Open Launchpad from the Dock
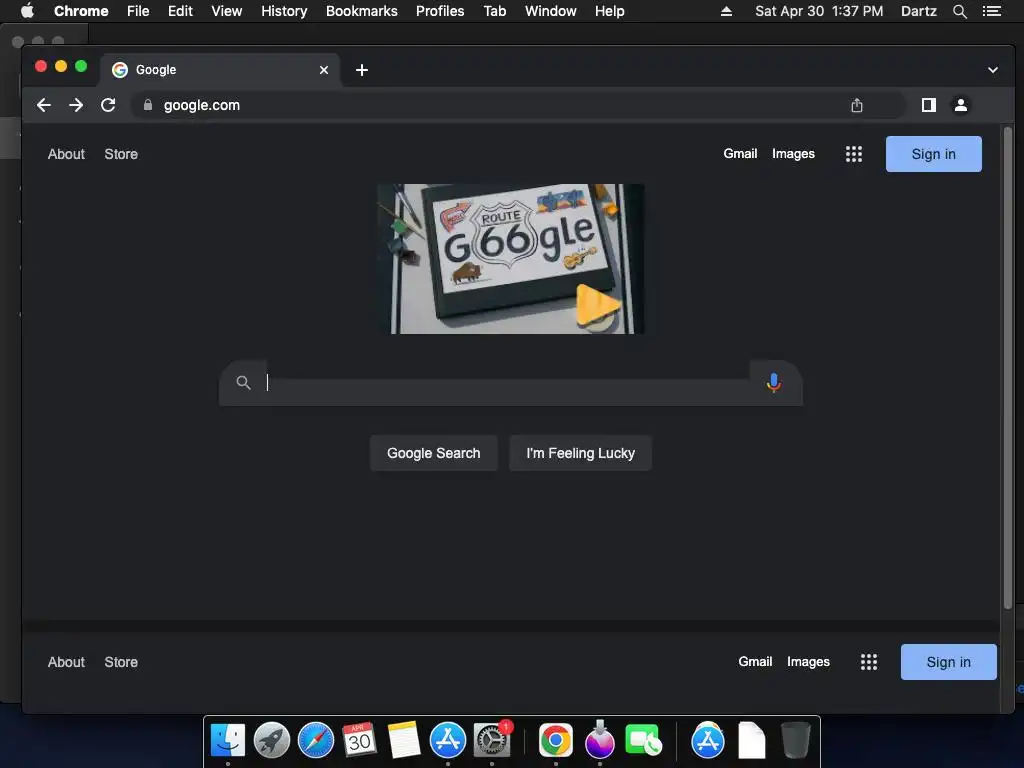 pyautogui.click(x=272, y=741)
